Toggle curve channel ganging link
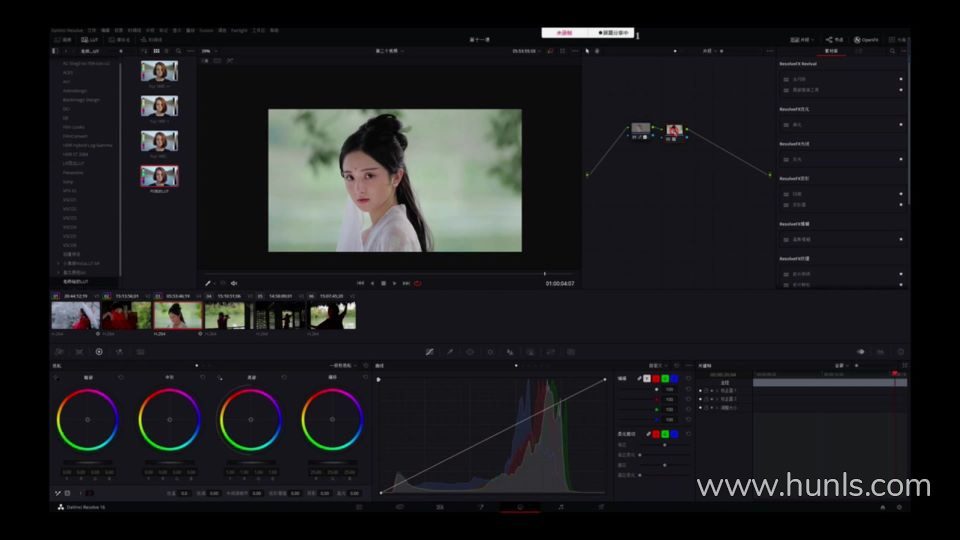The height and width of the screenshot is (540, 960). pos(639,379)
